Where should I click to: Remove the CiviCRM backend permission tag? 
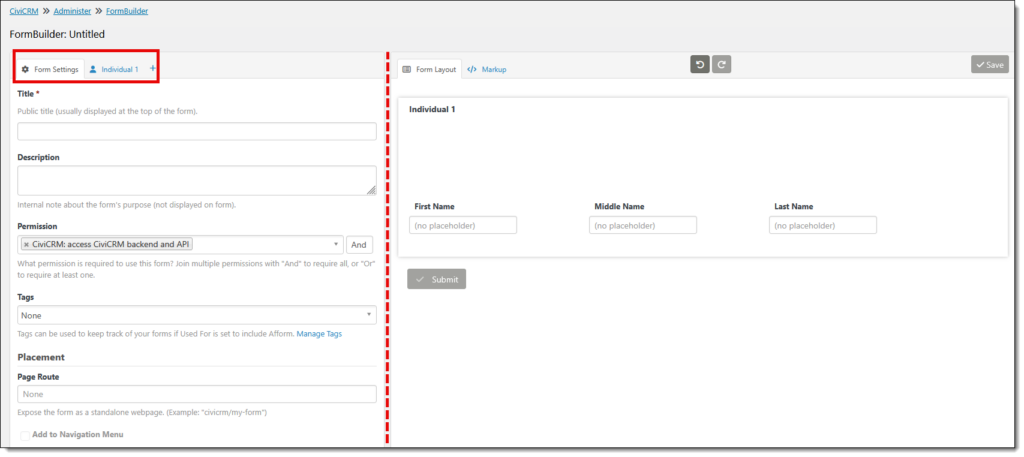[x=26, y=244]
